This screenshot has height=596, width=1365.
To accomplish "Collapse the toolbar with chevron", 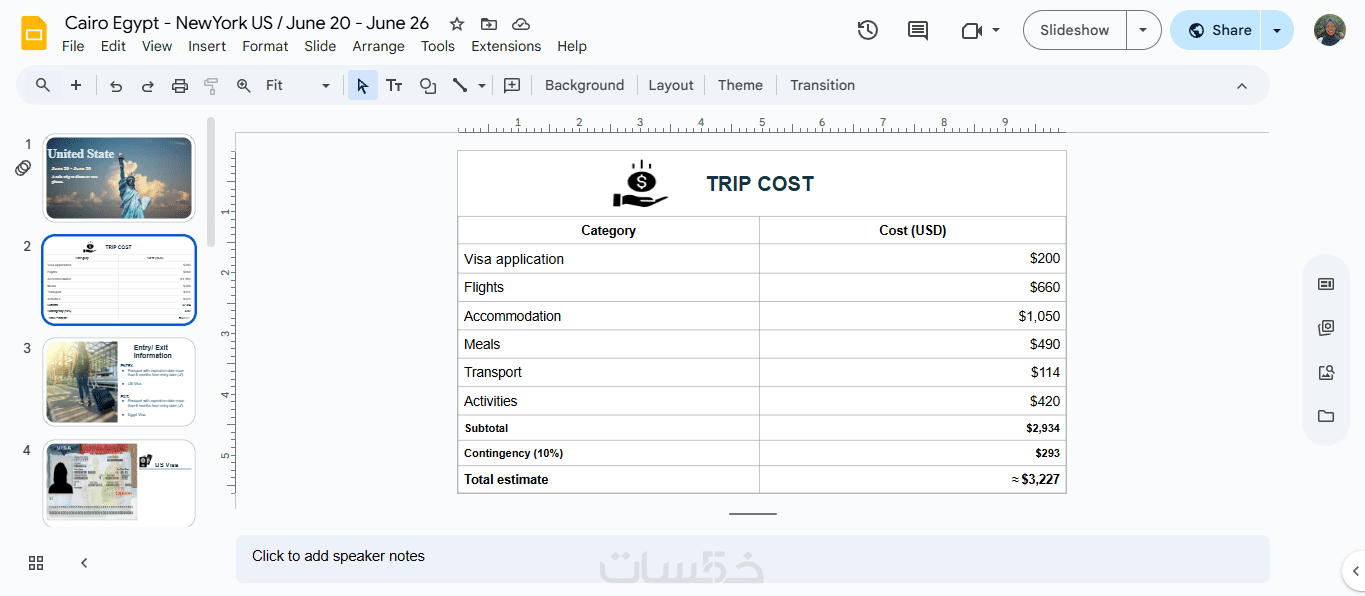I will pyautogui.click(x=1242, y=86).
